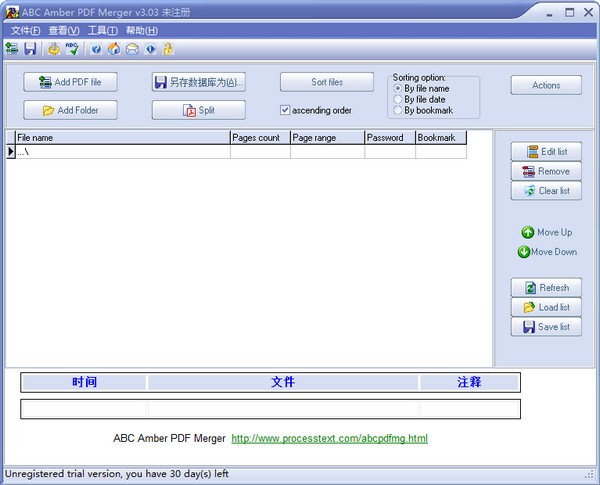Image resolution: width=600 pixels, height=485 pixels.
Task: Select the '...\' file name row
Action: (122, 152)
